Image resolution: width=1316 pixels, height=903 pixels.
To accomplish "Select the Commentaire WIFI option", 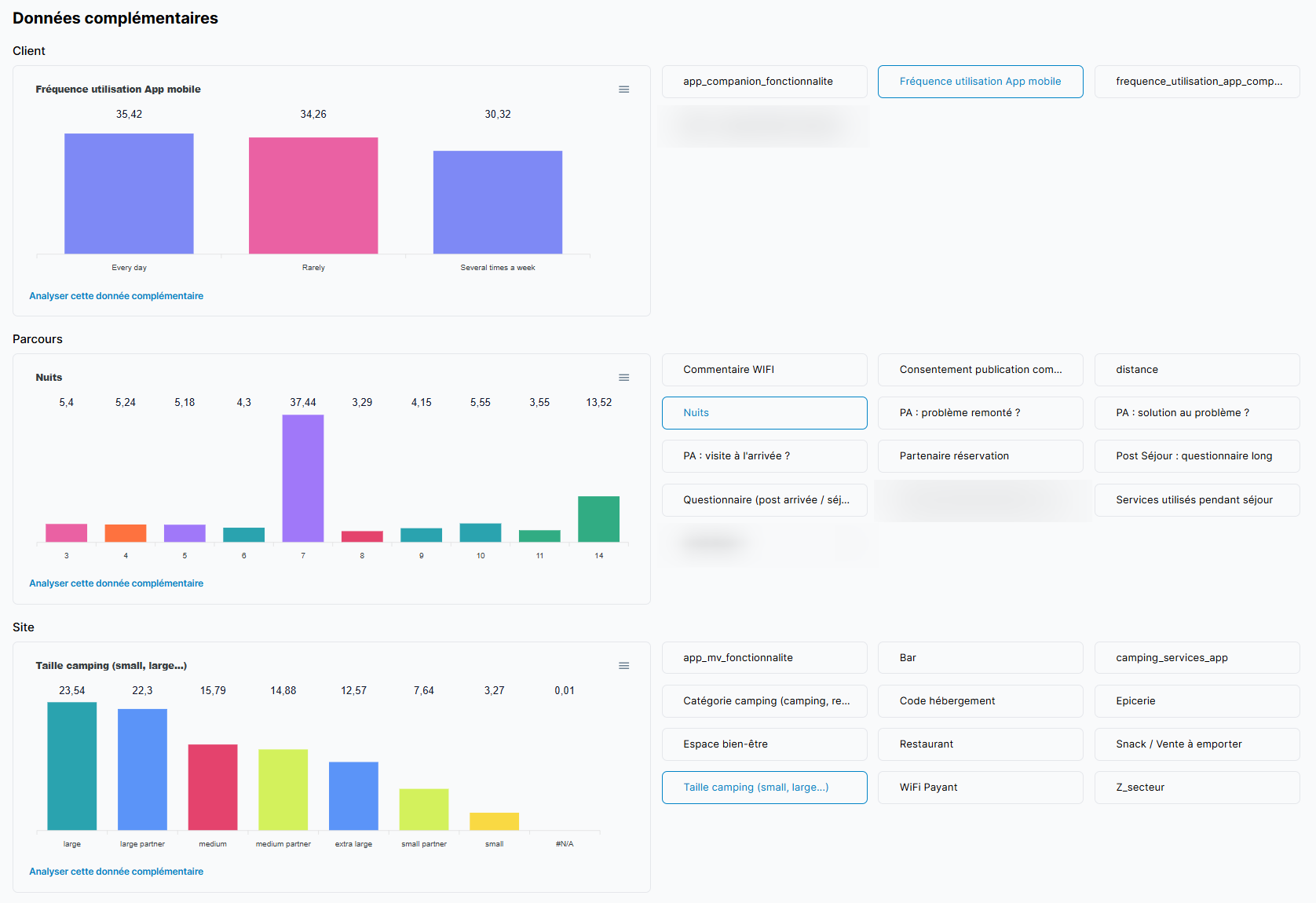I will (x=764, y=370).
